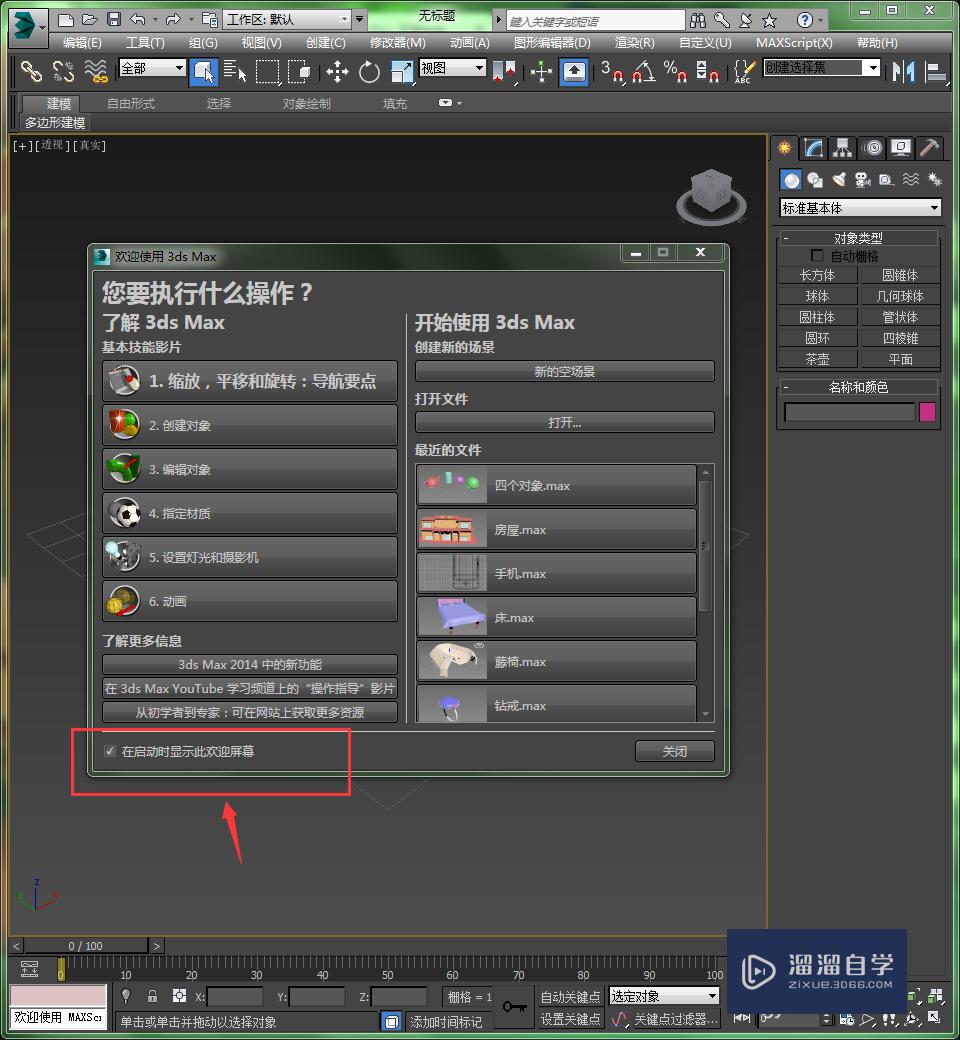Screen dimensions: 960x1040
Task: Activate Select and Scale tool
Action: click(402, 72)
